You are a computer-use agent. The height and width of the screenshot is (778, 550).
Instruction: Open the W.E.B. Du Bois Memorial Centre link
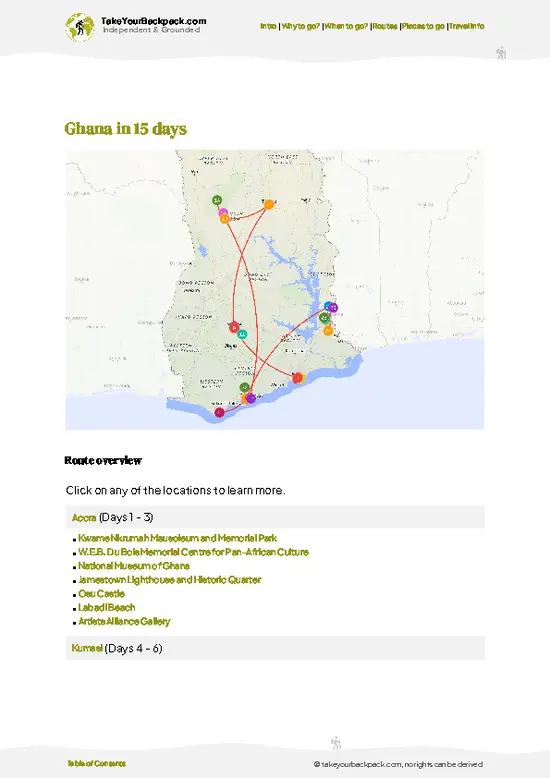tap(193, 552)
